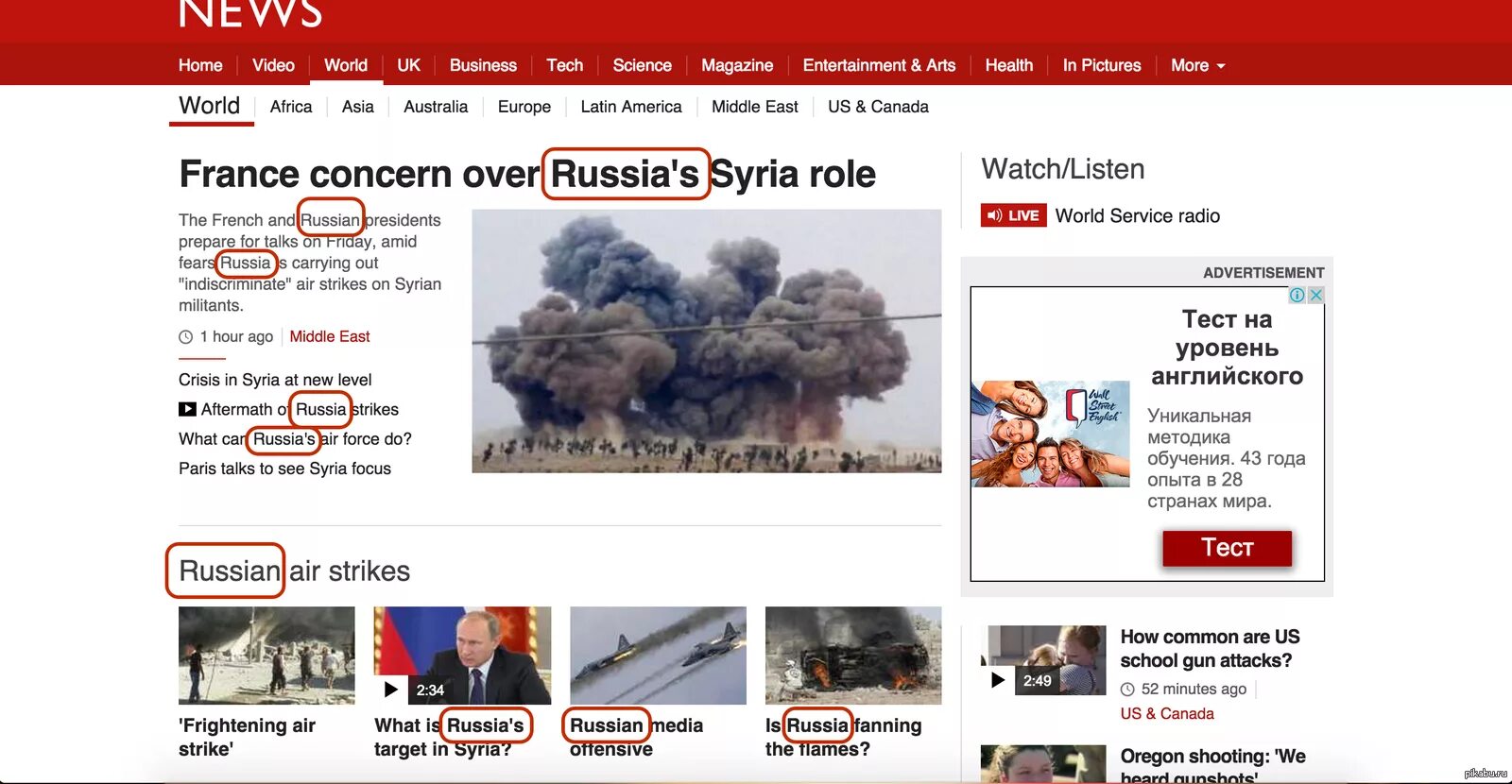Open the fighter jets thumbnail image

pyautogui.click(x=658, y=656)
